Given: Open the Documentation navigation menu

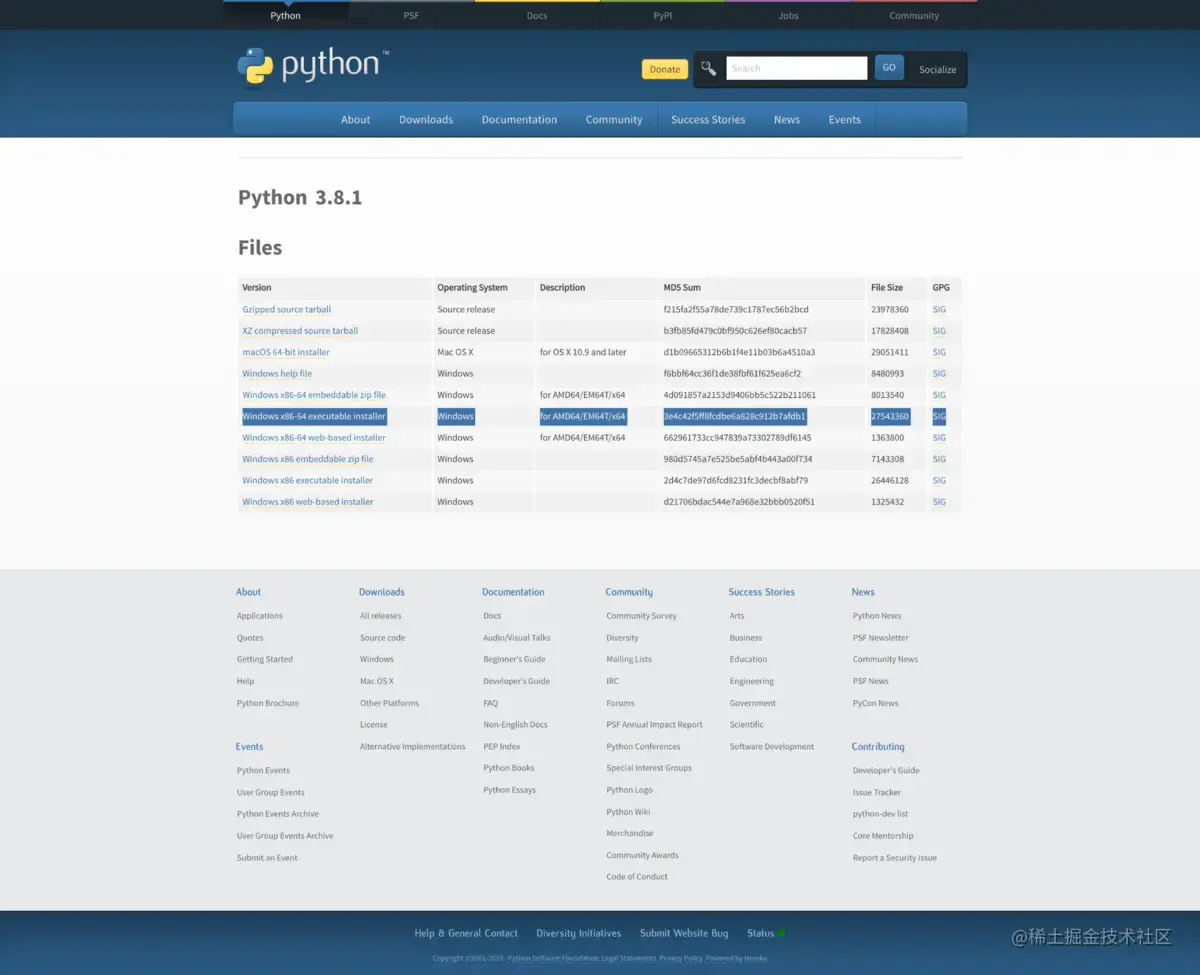Looking at the screenshot, I should 519,119.
